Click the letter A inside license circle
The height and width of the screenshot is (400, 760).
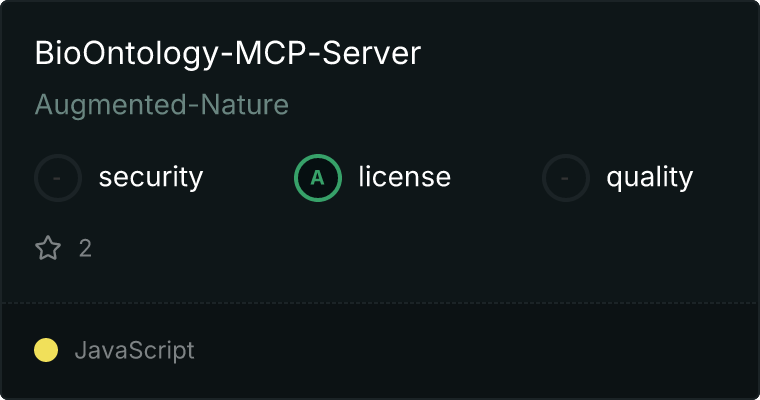click(x=317, y=178)
